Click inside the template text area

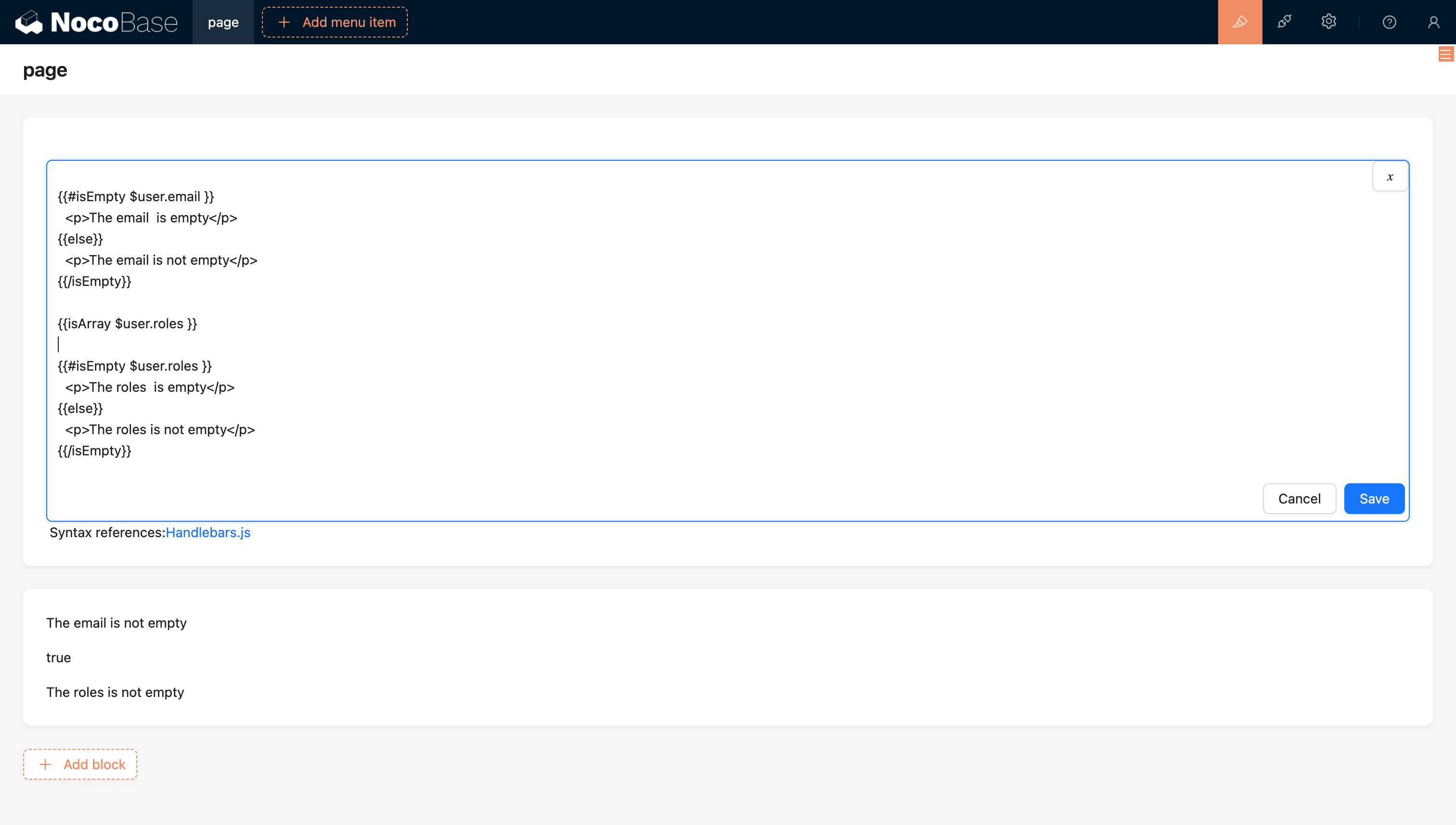pos(728,340)
